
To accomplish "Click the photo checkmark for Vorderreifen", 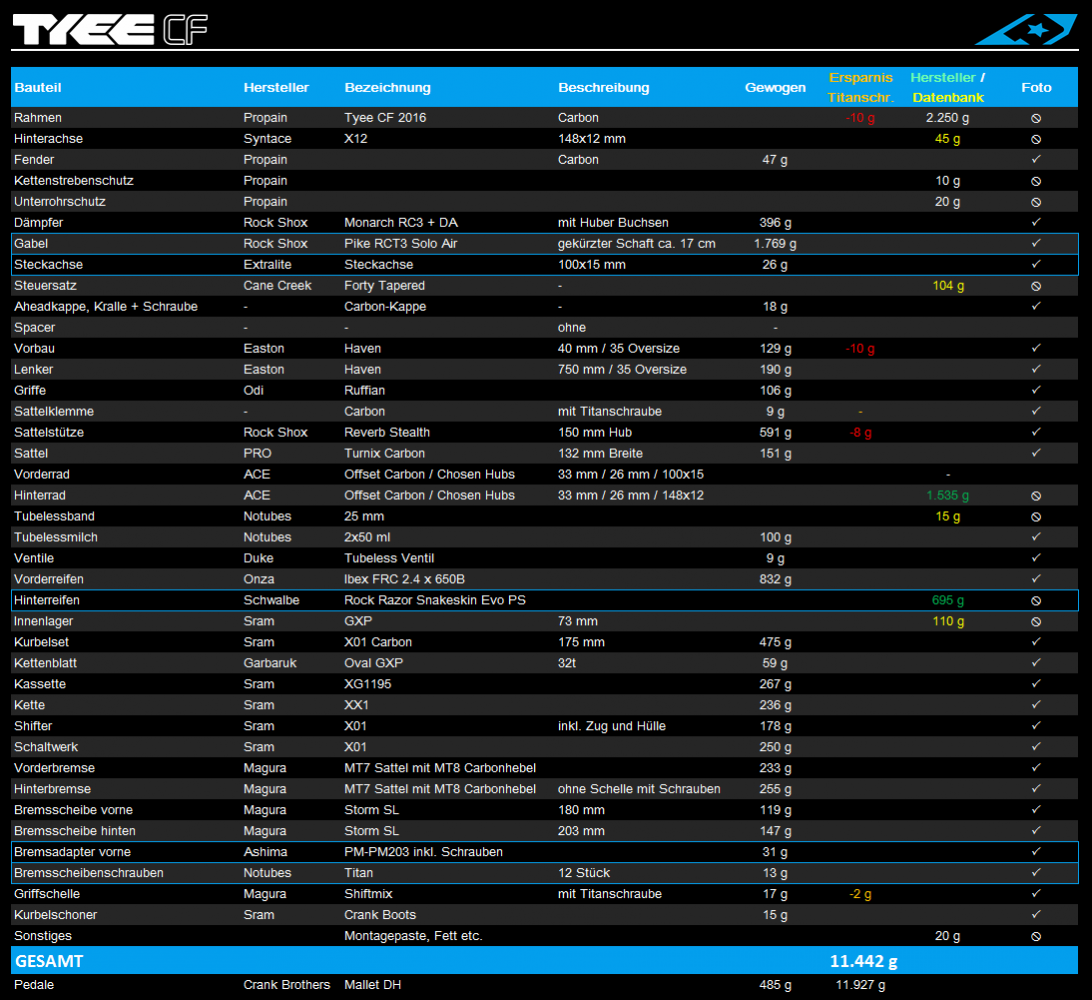I will click(x=1036, y=579).
